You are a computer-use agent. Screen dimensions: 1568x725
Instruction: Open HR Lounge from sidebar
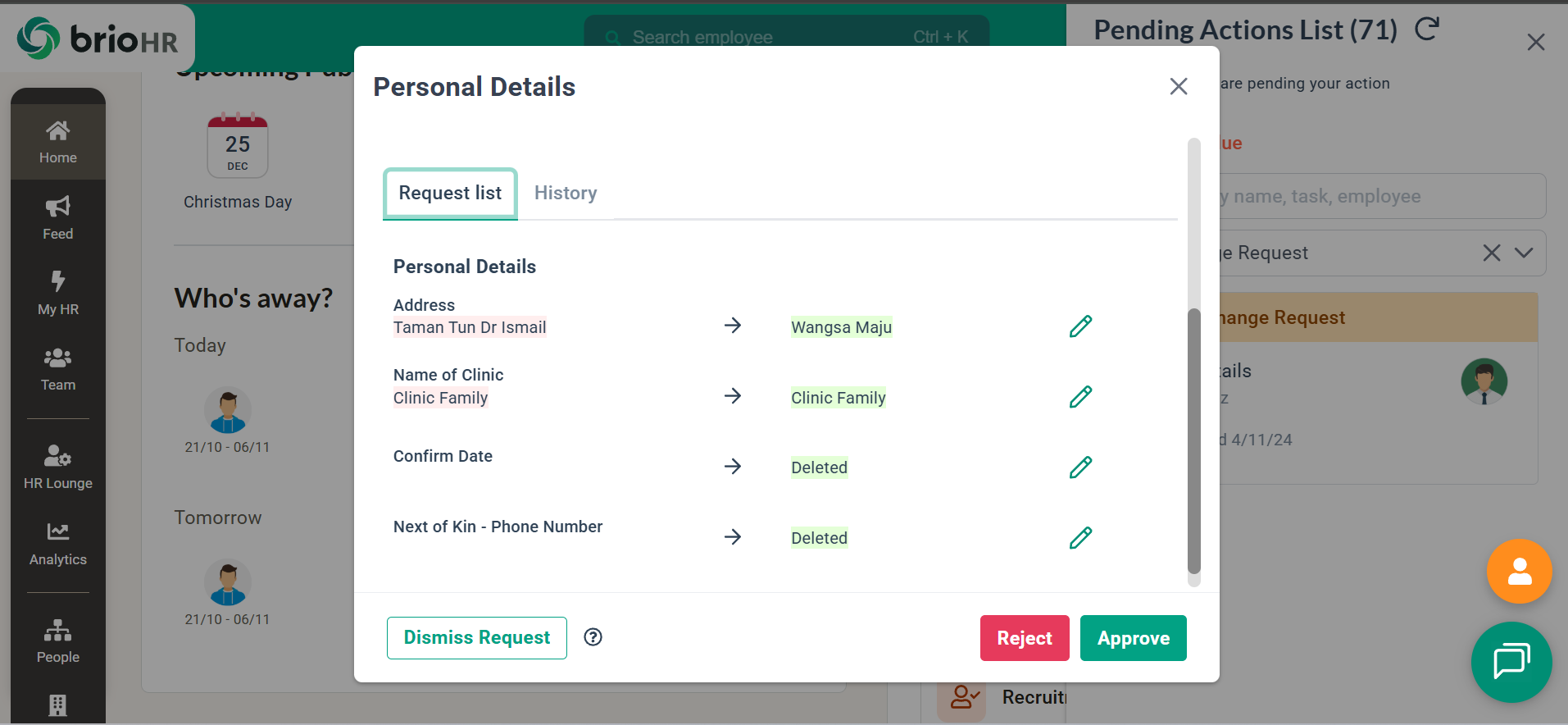coord(58,466)
